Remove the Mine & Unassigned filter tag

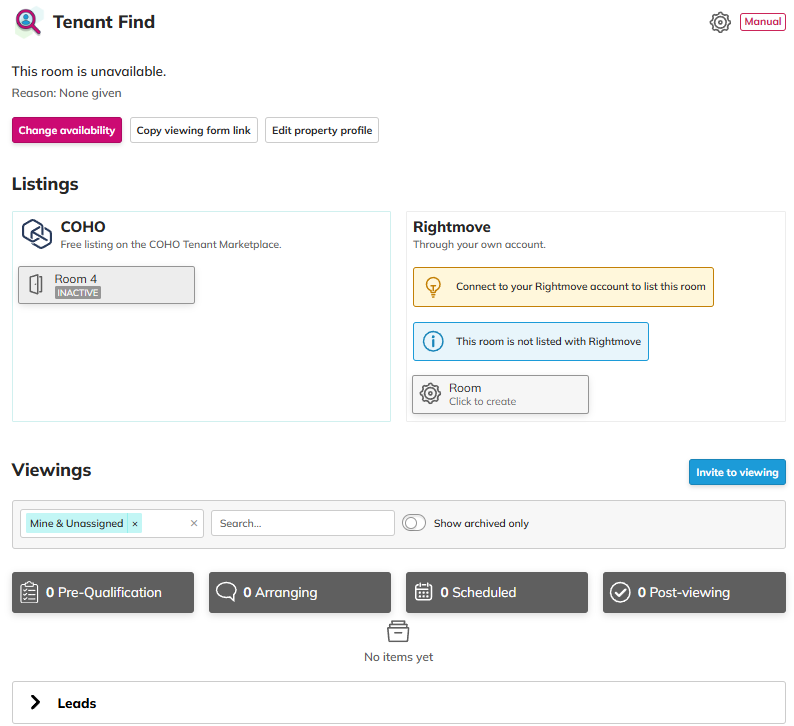click(135, 523)
